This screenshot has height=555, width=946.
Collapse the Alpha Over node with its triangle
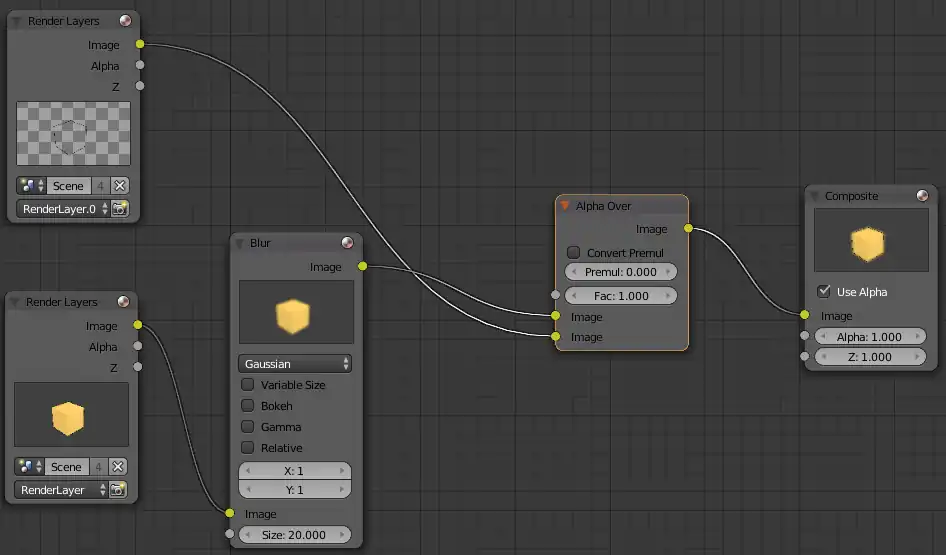(565, 206)
